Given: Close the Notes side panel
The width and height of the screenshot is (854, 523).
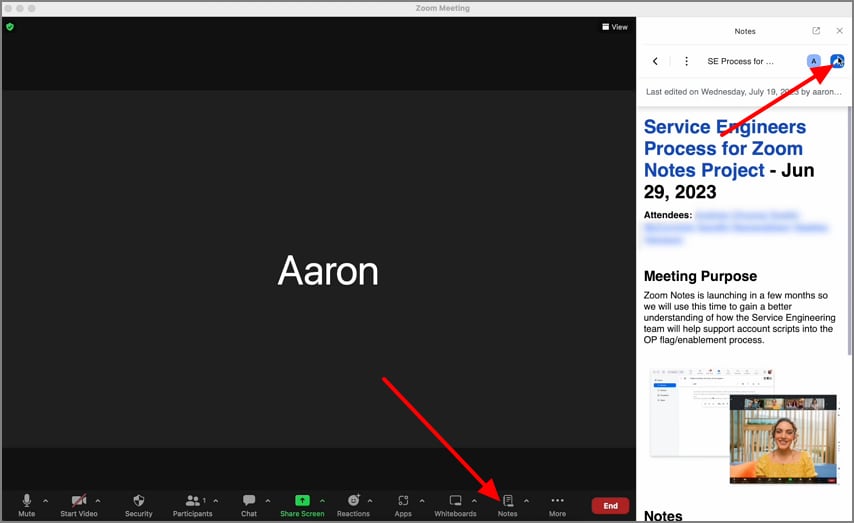Looking at the screenshot, I should click(839, 31).
